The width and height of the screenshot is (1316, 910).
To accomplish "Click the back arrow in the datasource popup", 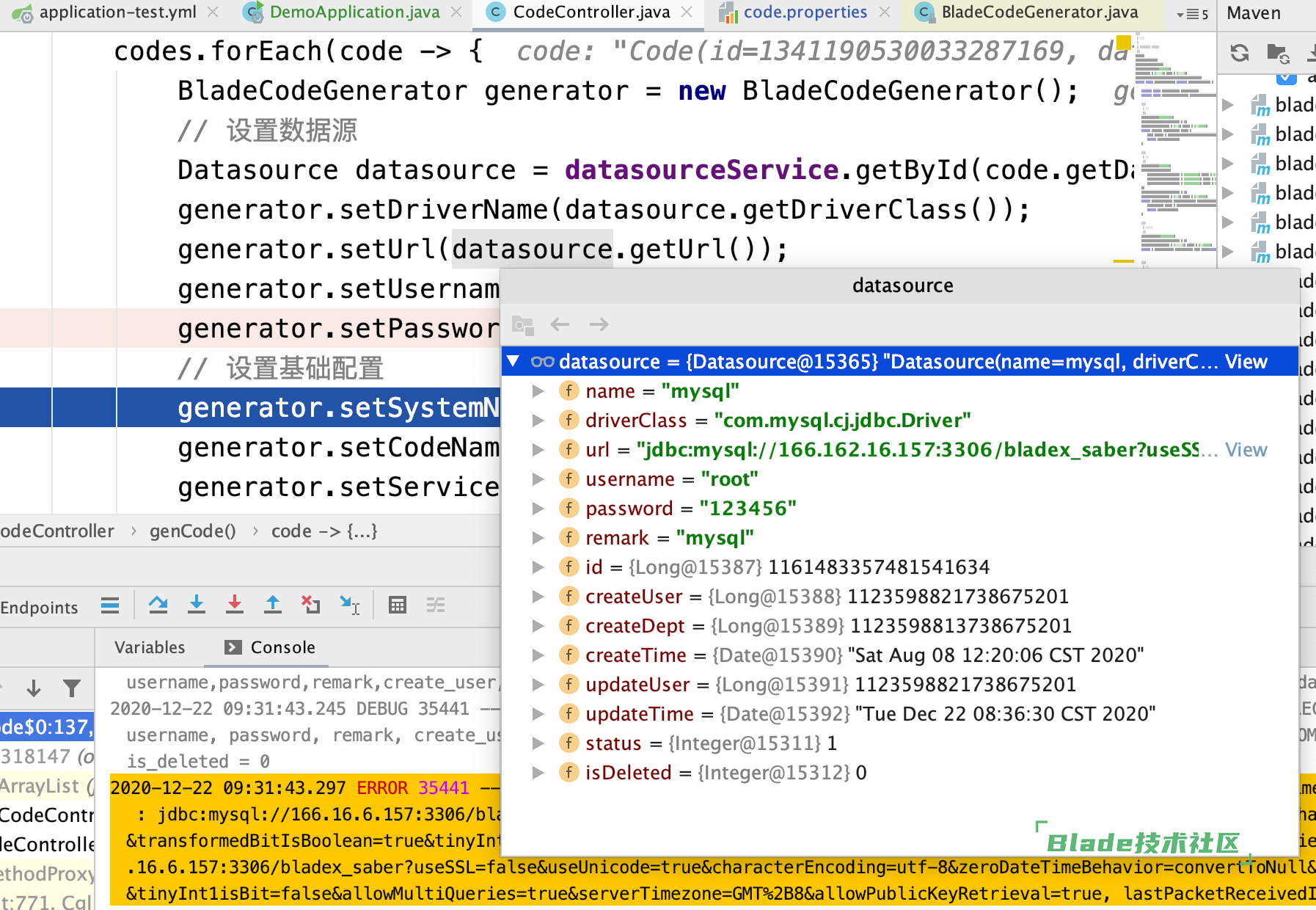I will click(x=560, y=324).
